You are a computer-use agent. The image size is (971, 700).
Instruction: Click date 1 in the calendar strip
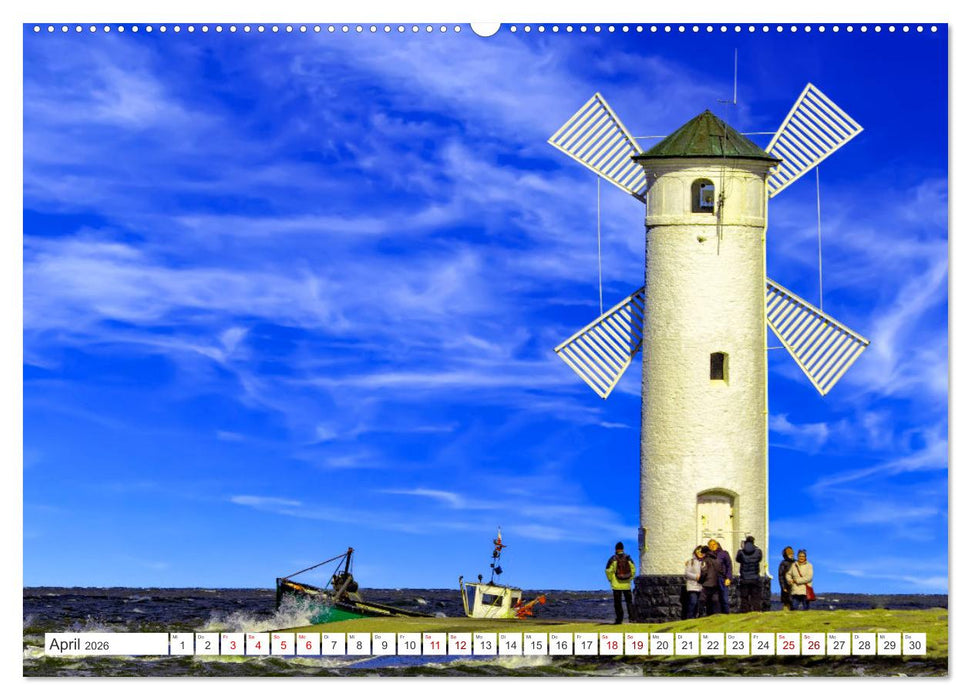[182, 645]
